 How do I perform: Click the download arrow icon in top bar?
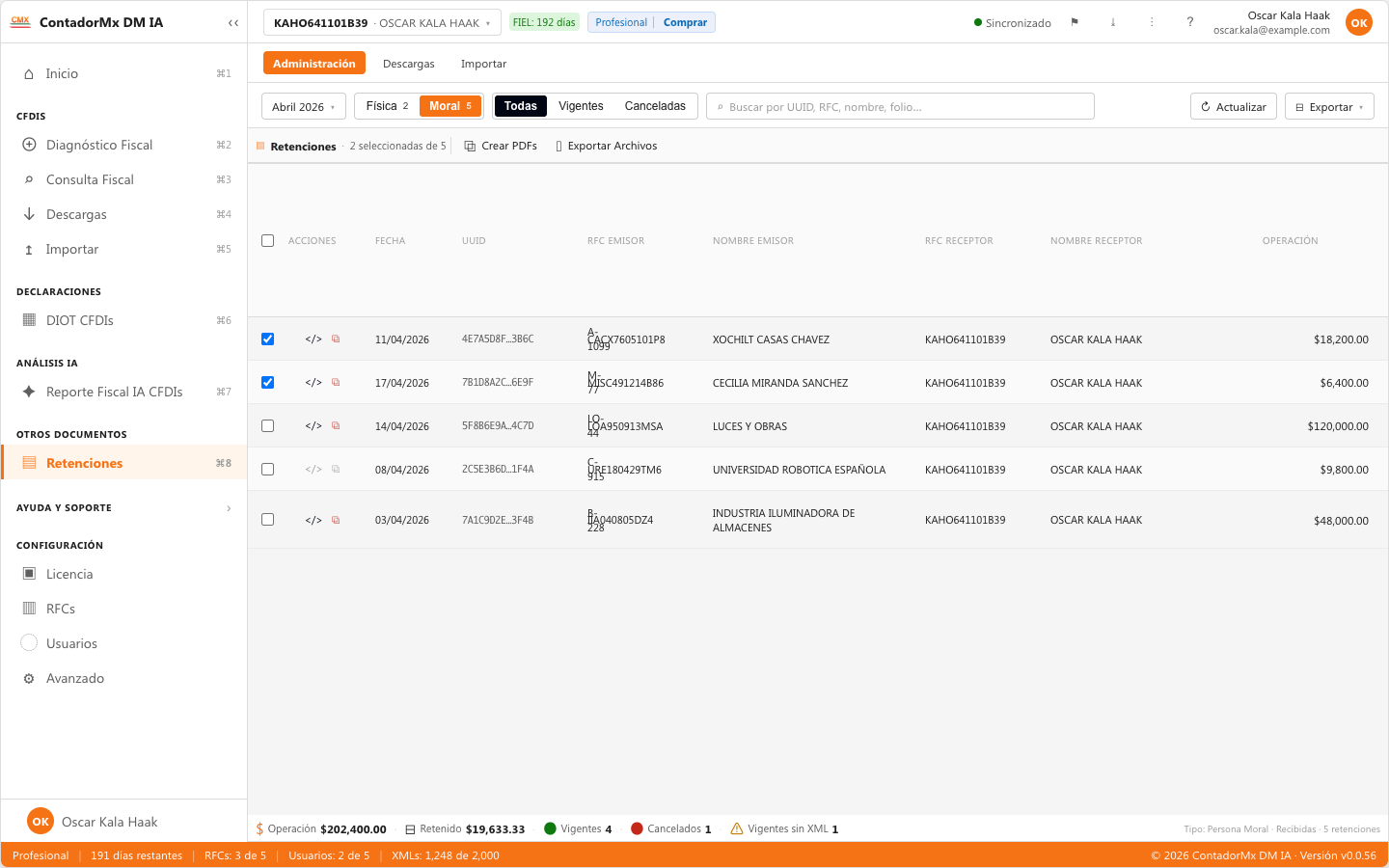[1113, 22]
